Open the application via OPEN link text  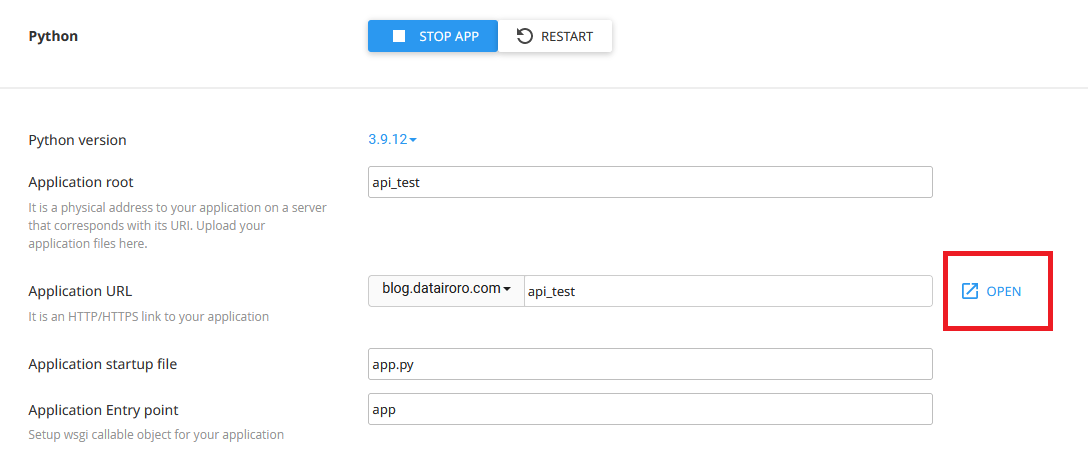tap(1003, 291)
